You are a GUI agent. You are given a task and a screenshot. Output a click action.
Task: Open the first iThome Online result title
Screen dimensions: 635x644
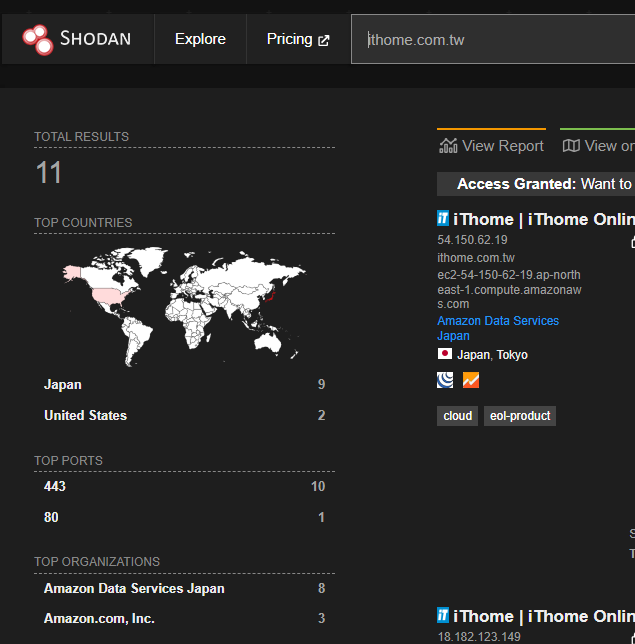(544, 219)
